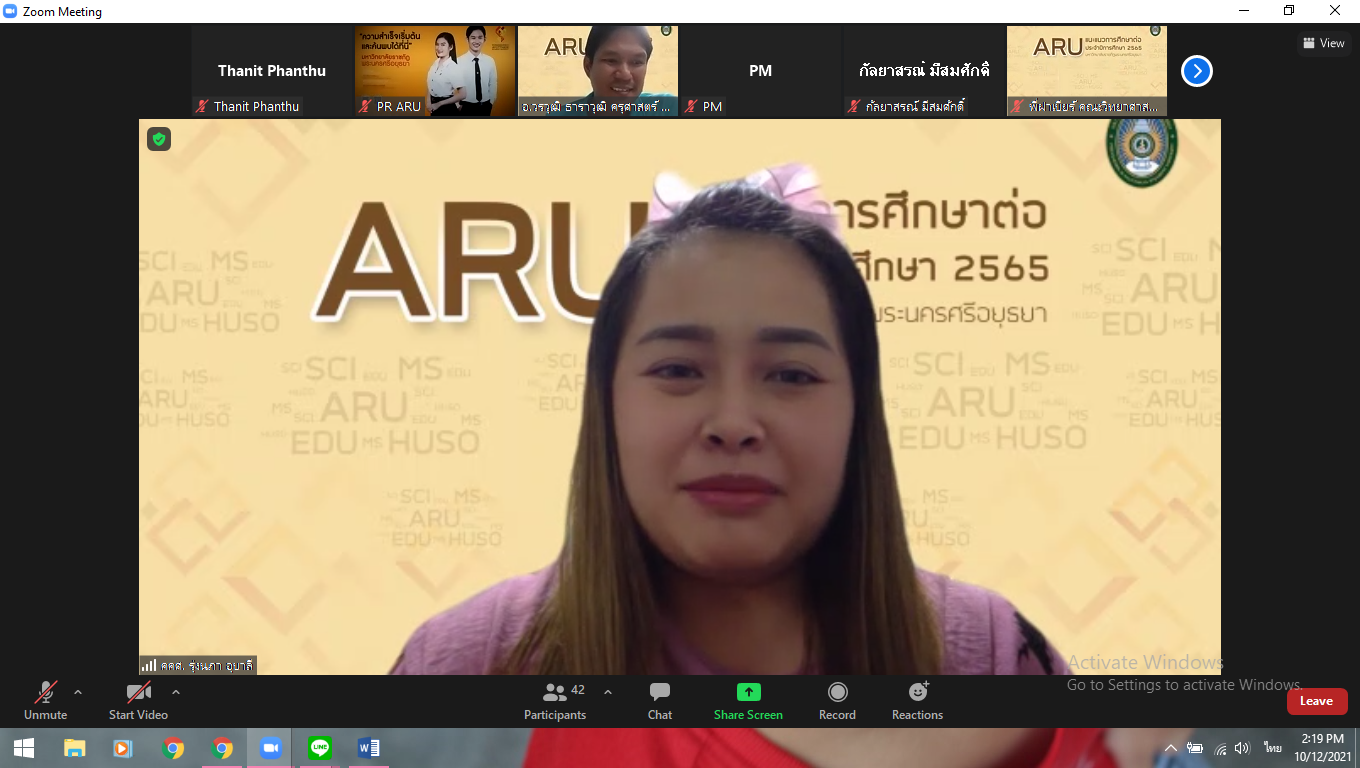The width and height of the screenshot is (1360, 768).
Task: Switch the ไทย input language indicator
Action: tap(1273, 748)
